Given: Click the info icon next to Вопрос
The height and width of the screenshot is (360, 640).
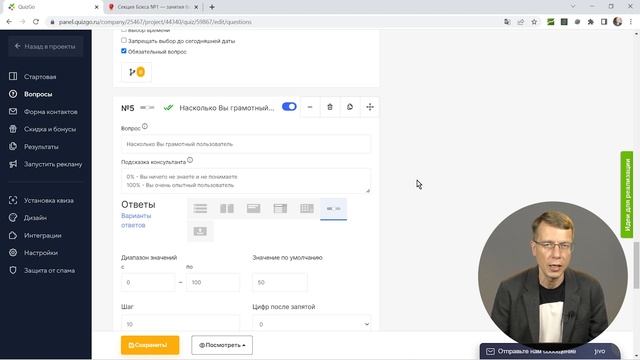Looking at the screenshot, I should [x=145, y=127].
